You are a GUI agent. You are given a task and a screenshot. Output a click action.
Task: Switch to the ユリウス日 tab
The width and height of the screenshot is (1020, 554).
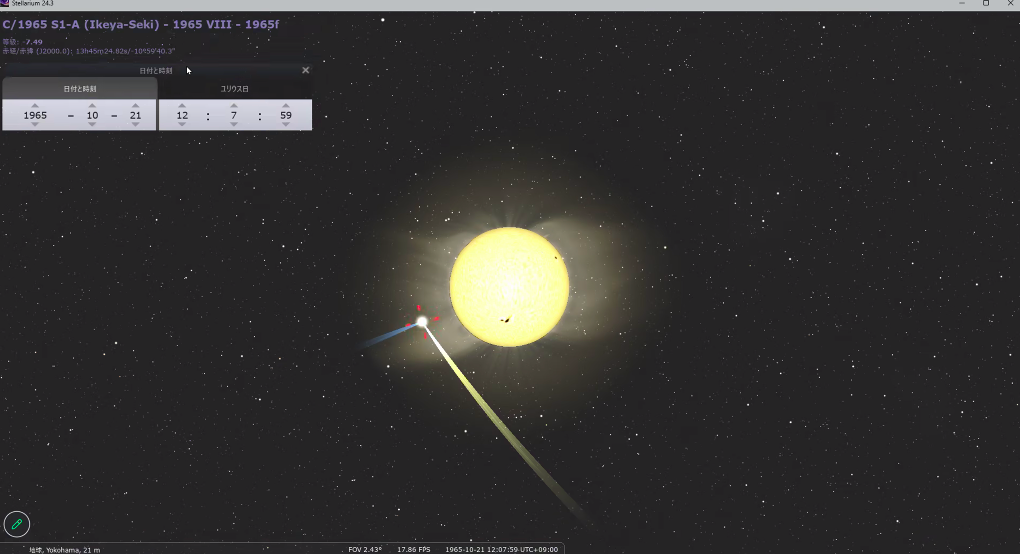pos(235,89)
